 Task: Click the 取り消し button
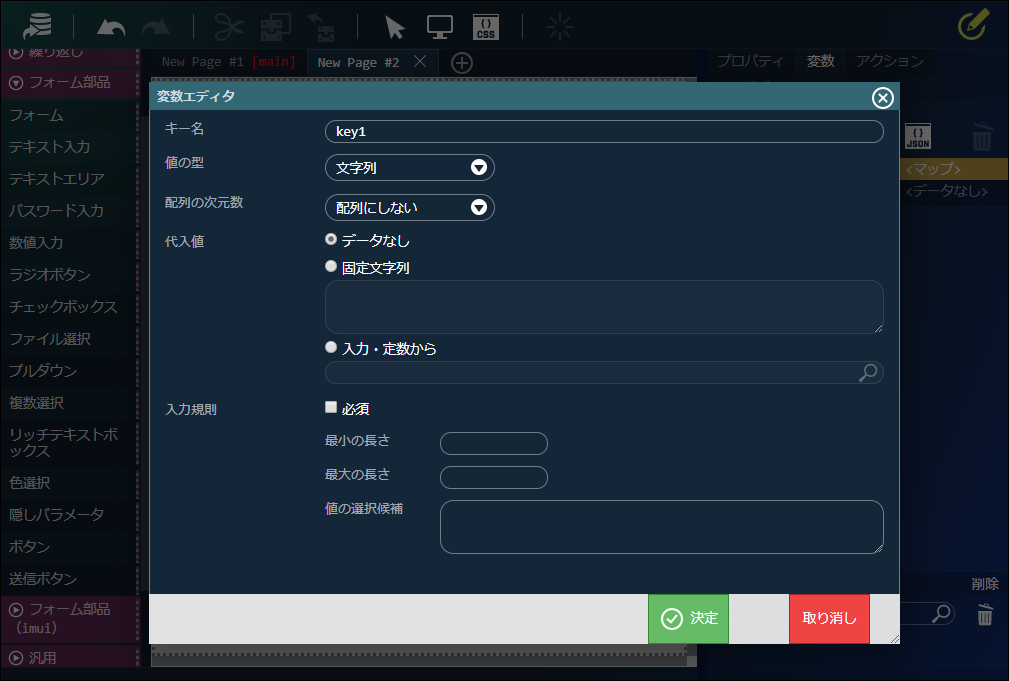pyautogui.click(x=829, y=619)
